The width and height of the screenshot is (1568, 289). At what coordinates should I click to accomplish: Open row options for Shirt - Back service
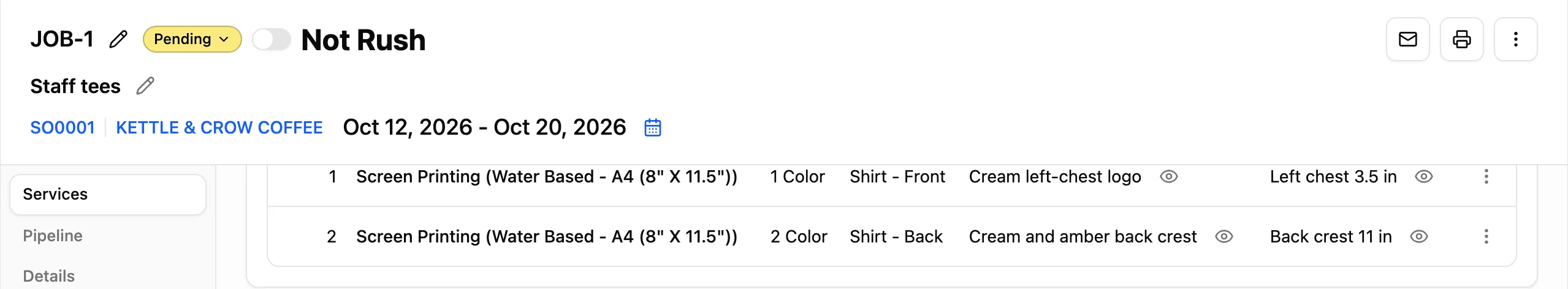(x=1486, y=236)
